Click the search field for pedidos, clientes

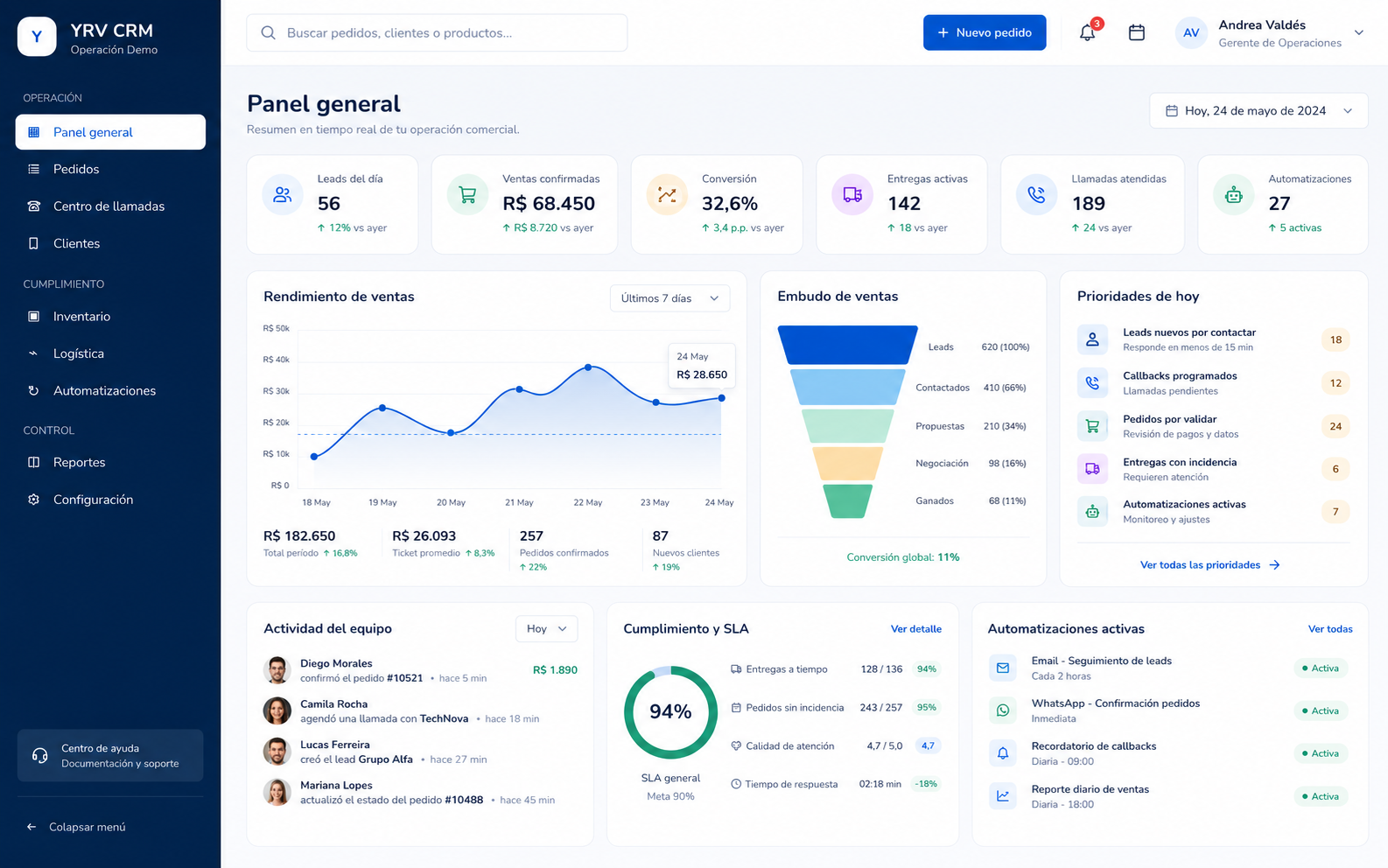pyautogui.click(x=437, y=32)
